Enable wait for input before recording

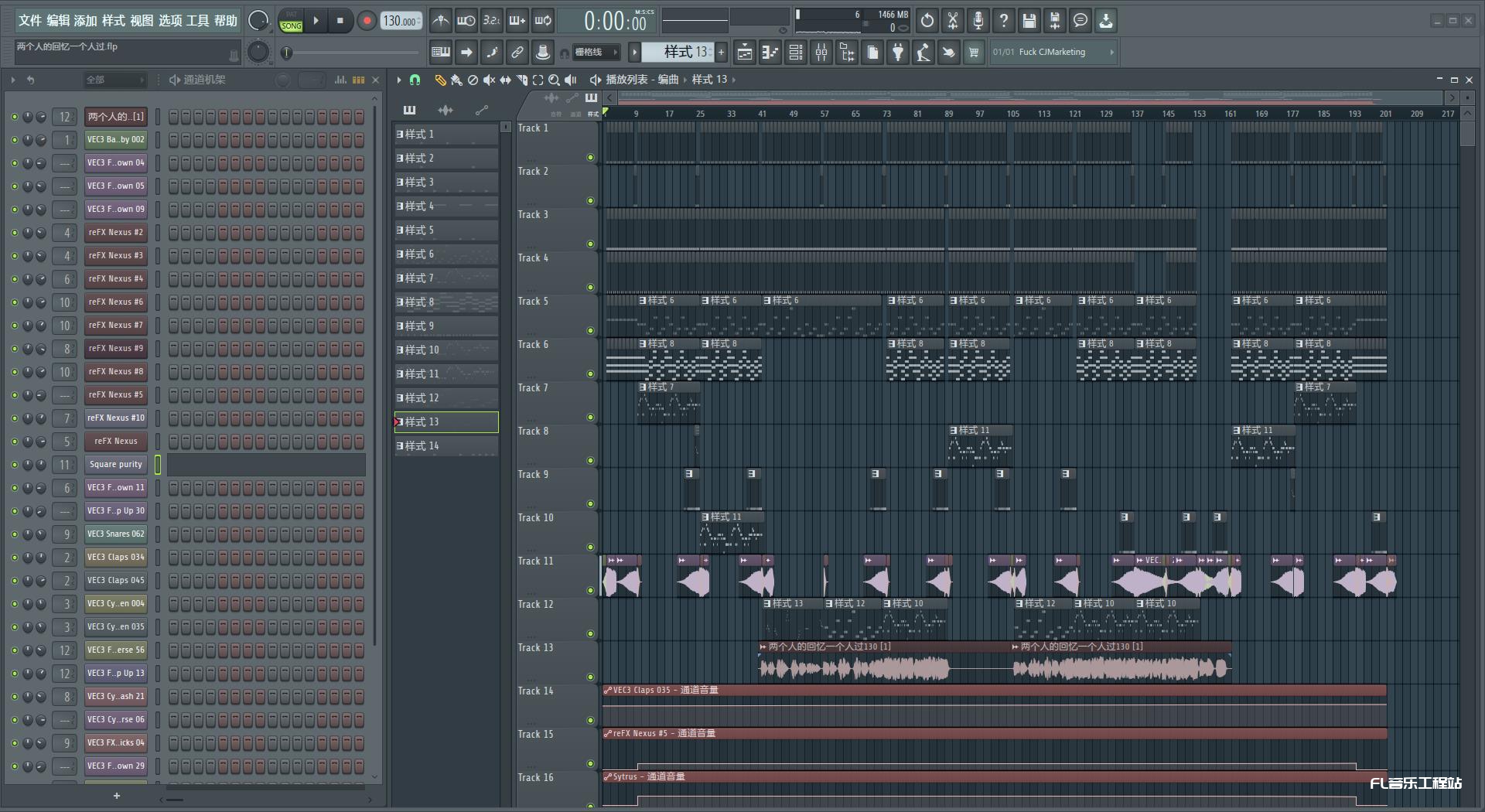pos(466,21)
